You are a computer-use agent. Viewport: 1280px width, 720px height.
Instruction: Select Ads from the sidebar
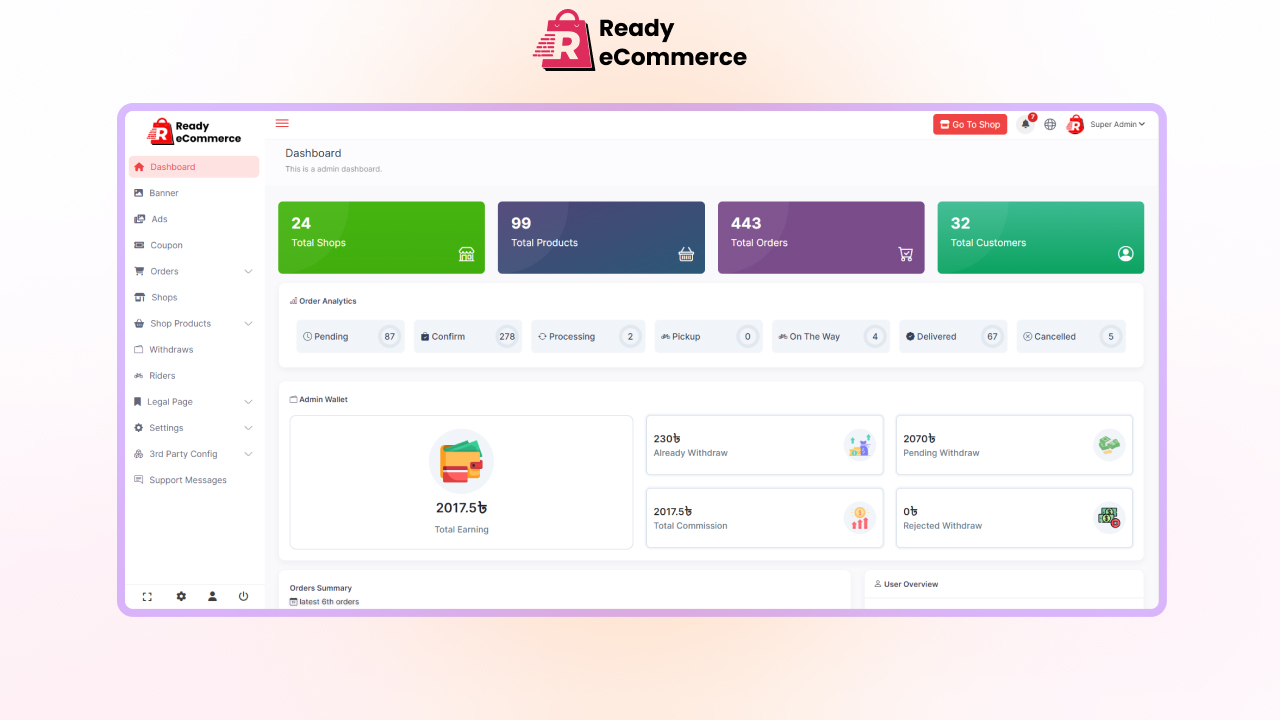point(160,218)
